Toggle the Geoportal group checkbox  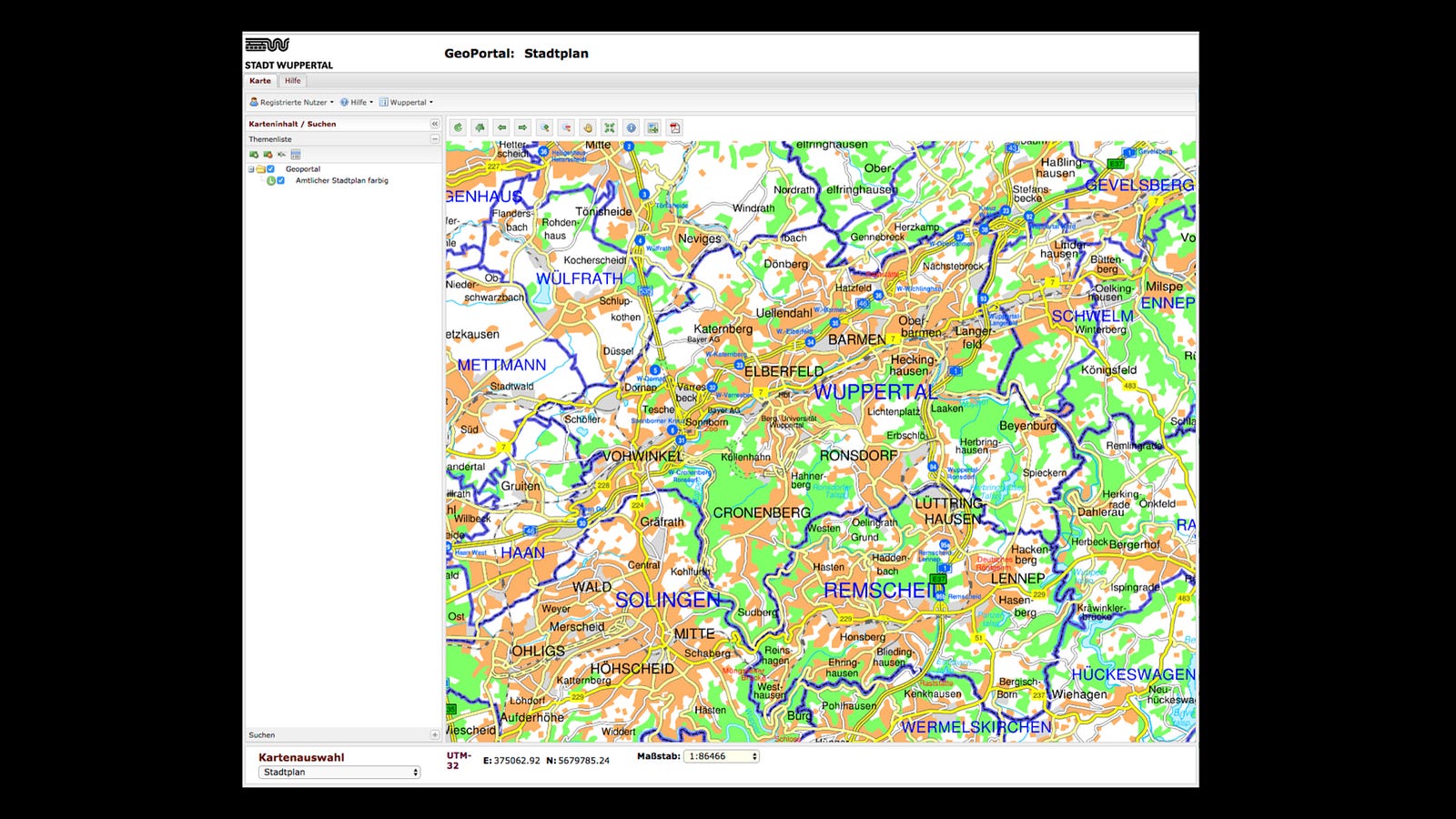(270, 169)
